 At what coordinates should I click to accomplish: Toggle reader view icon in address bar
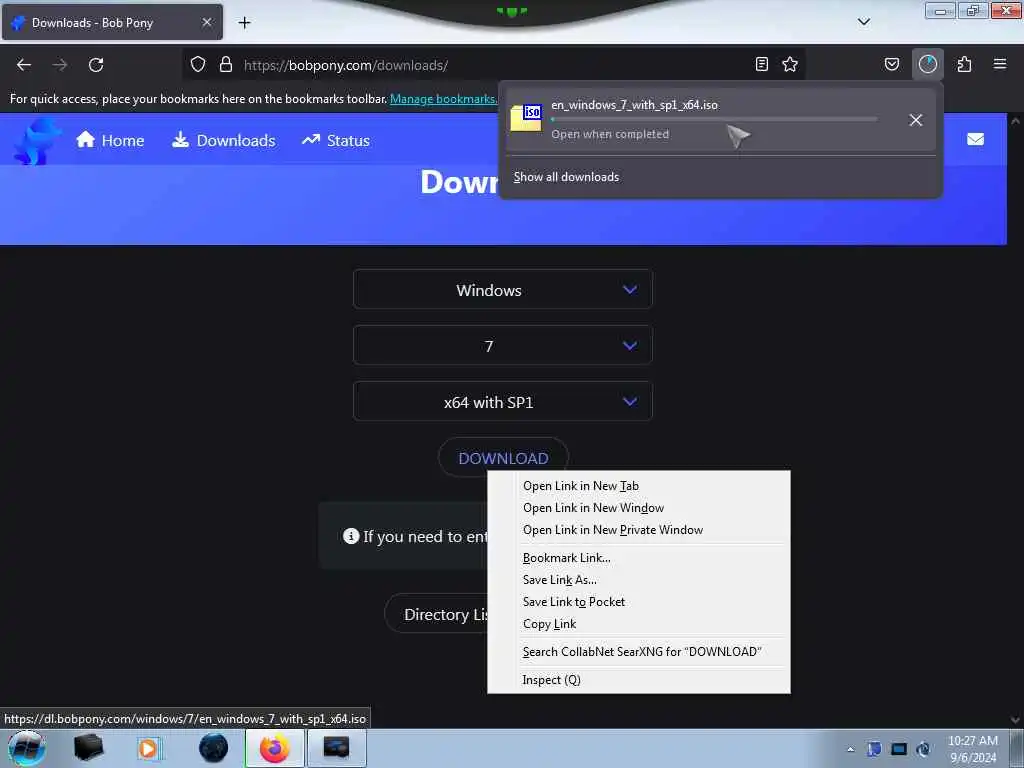pyautogui.click(x=761, y=64)
